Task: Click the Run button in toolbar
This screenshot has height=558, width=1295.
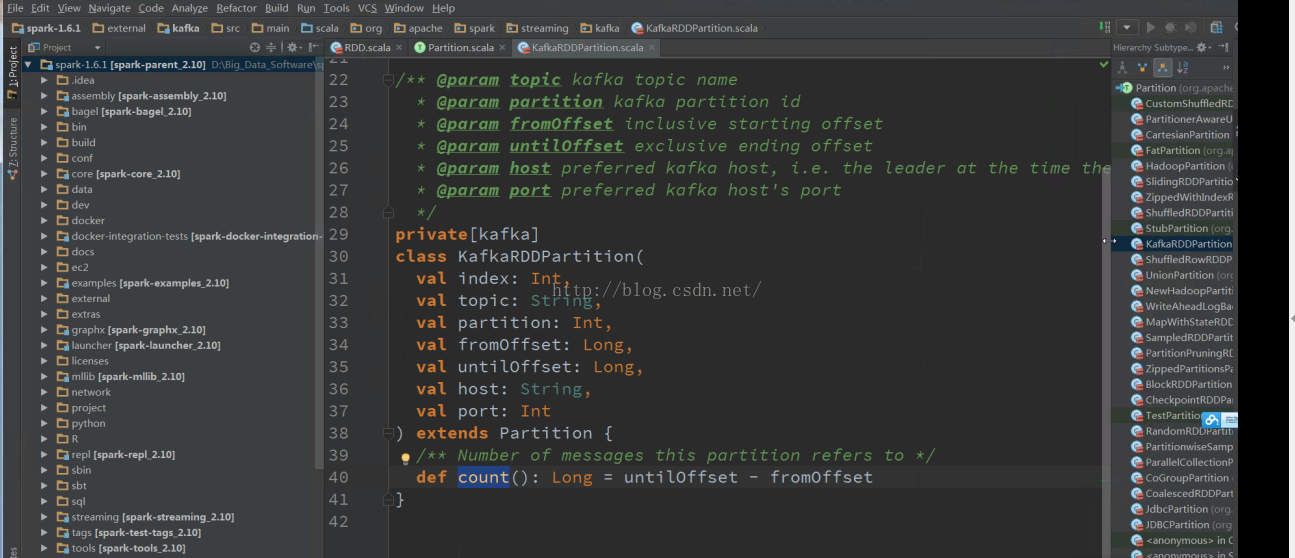Action: 1151,27
